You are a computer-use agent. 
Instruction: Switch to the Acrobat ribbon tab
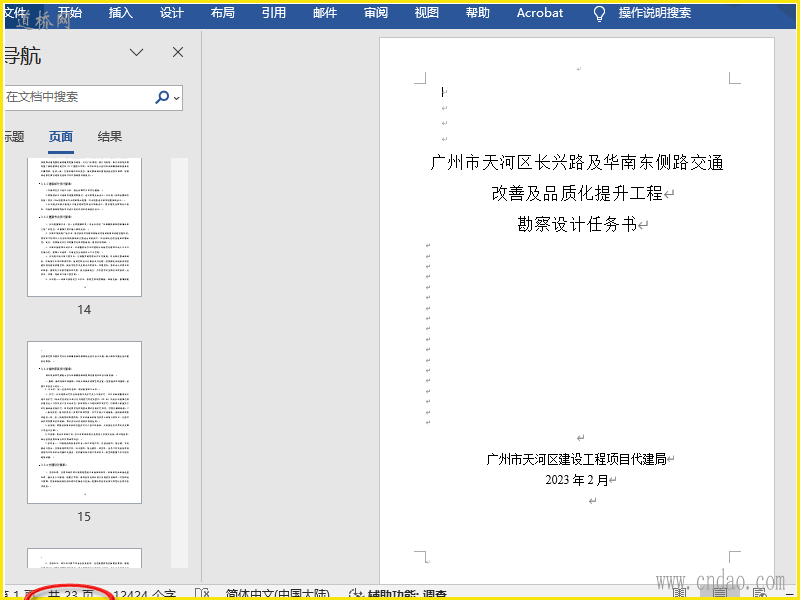(x=540, y=13)
